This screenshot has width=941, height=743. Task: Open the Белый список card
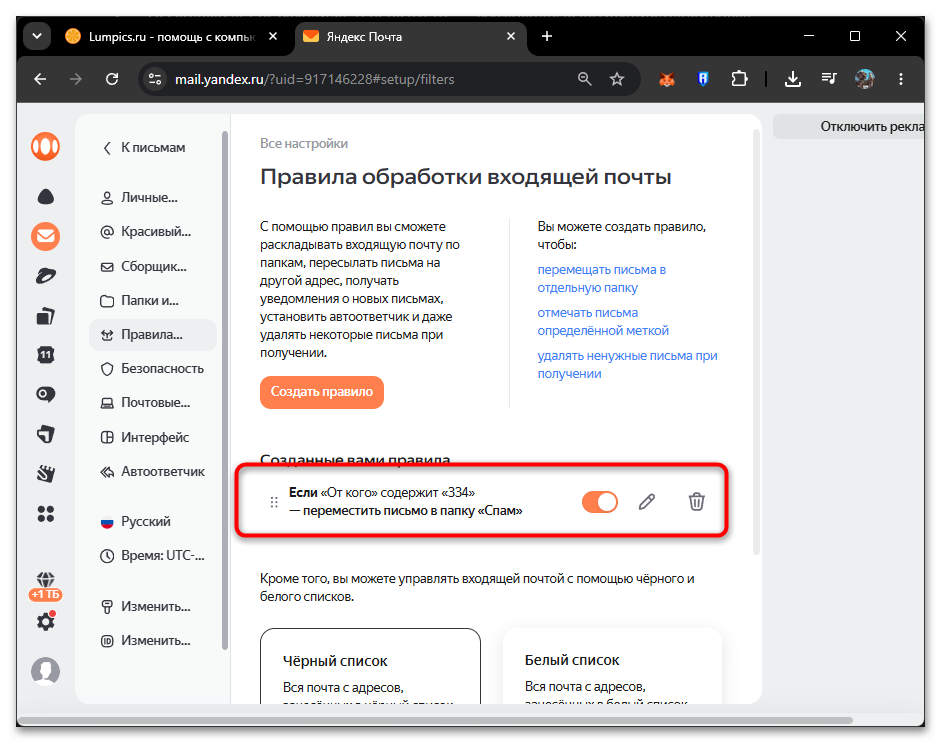[x=612, y=666]
